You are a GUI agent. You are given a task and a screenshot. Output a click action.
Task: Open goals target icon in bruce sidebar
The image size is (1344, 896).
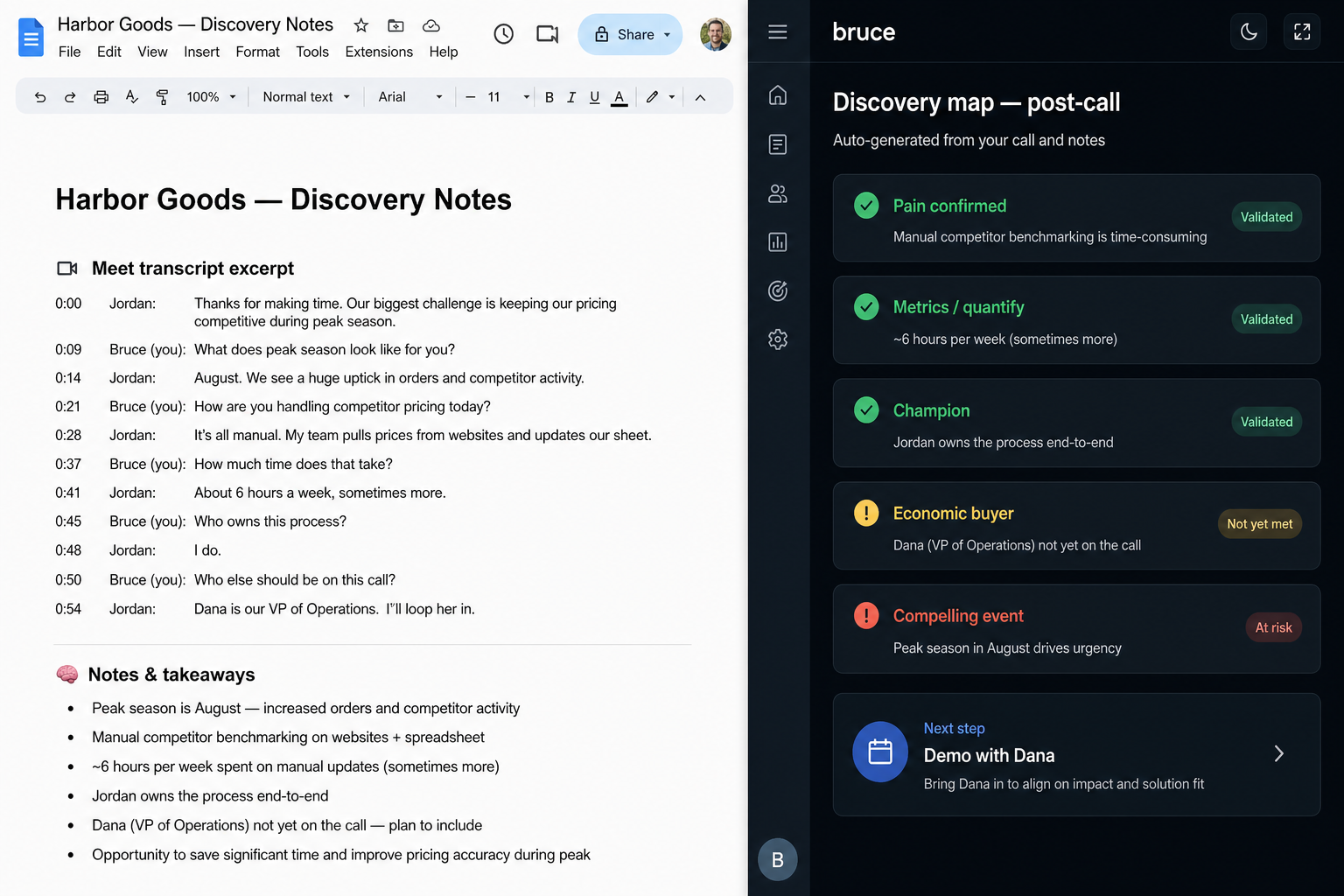pyautogui.click(x=778, y=290)
